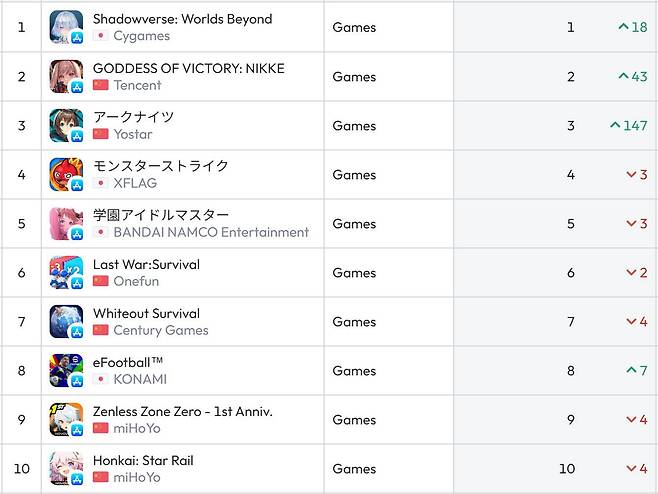The height and width of the screenshot is (494, 658).
Task: Click the up 147 rank change for アークナイツ
Action: [x=628, y=126]
